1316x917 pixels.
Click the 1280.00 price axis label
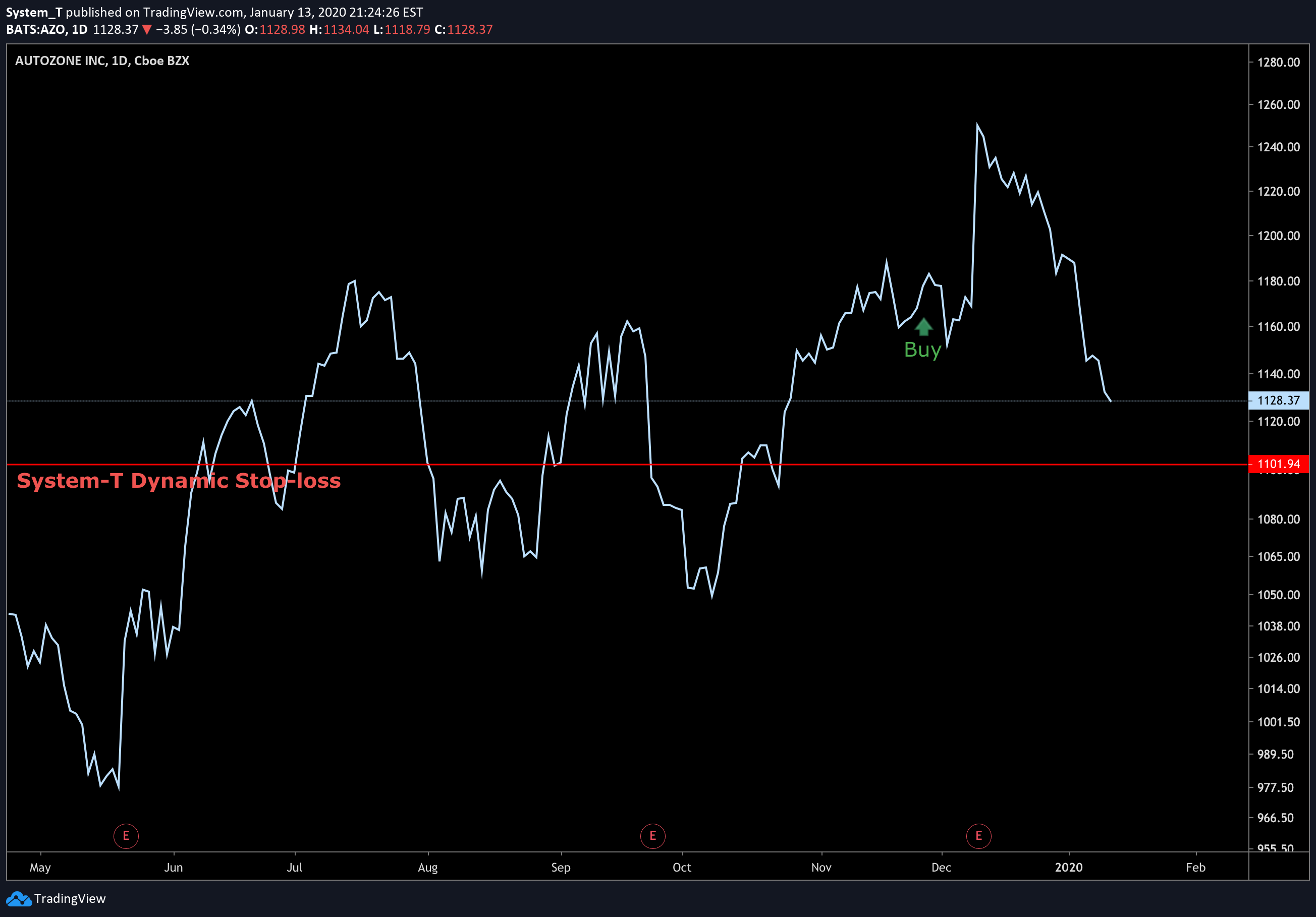click(x=1279, y=63)
